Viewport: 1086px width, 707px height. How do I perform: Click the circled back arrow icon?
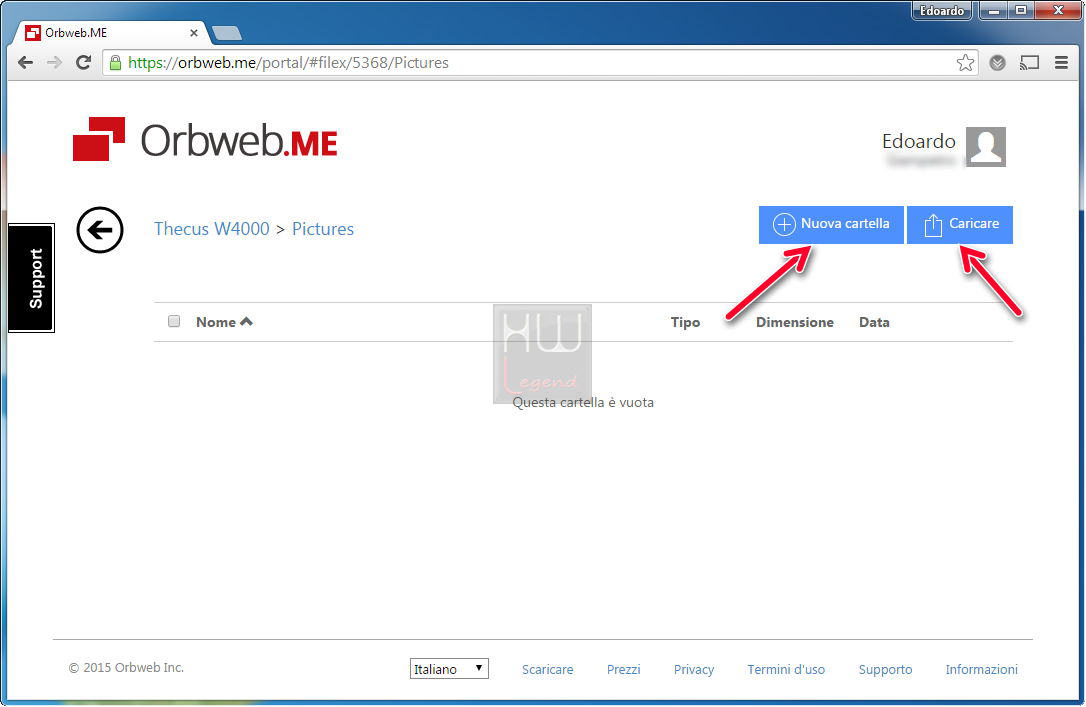100,230
